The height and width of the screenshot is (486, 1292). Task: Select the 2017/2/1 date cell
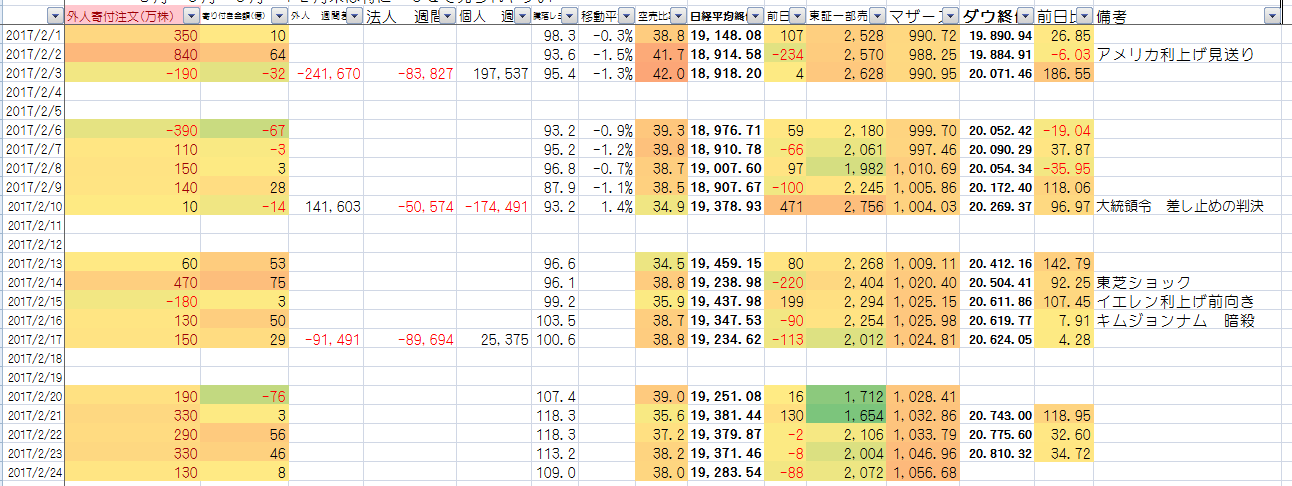[x=33, y=36]
